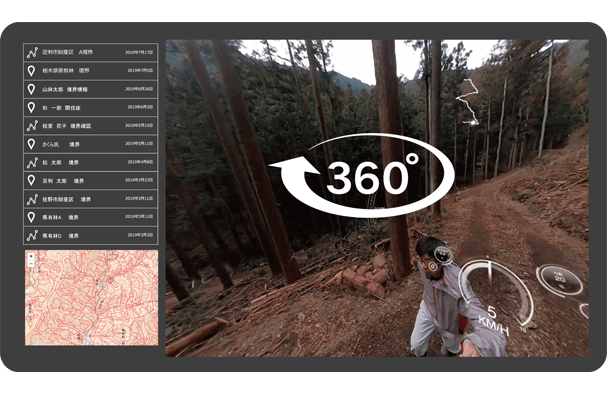
Task: Zoom out on the contour map
Action: pos(31,264)
